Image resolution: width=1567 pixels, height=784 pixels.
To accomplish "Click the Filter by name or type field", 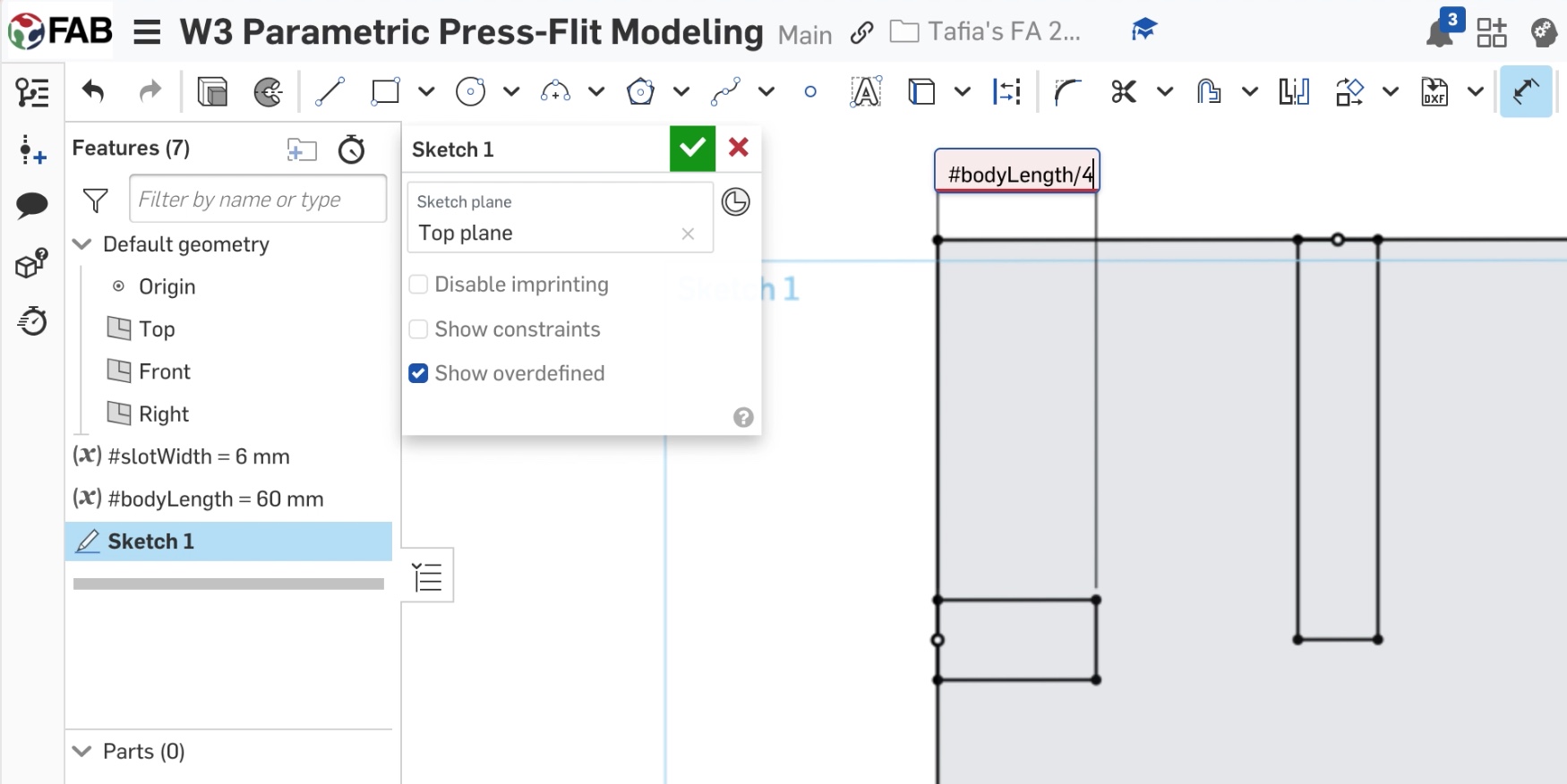I will (258, 199).
